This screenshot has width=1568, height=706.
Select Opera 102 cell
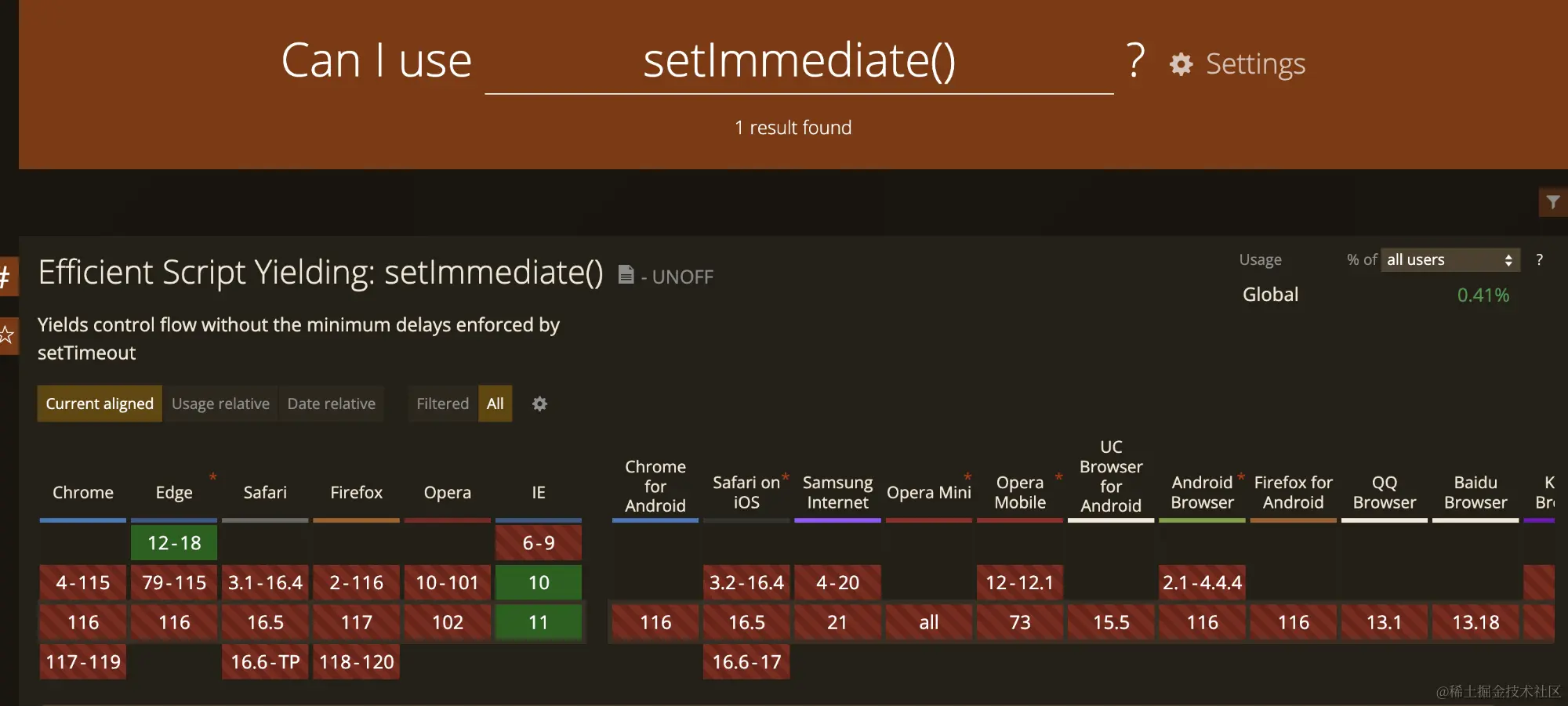[448, 622]
